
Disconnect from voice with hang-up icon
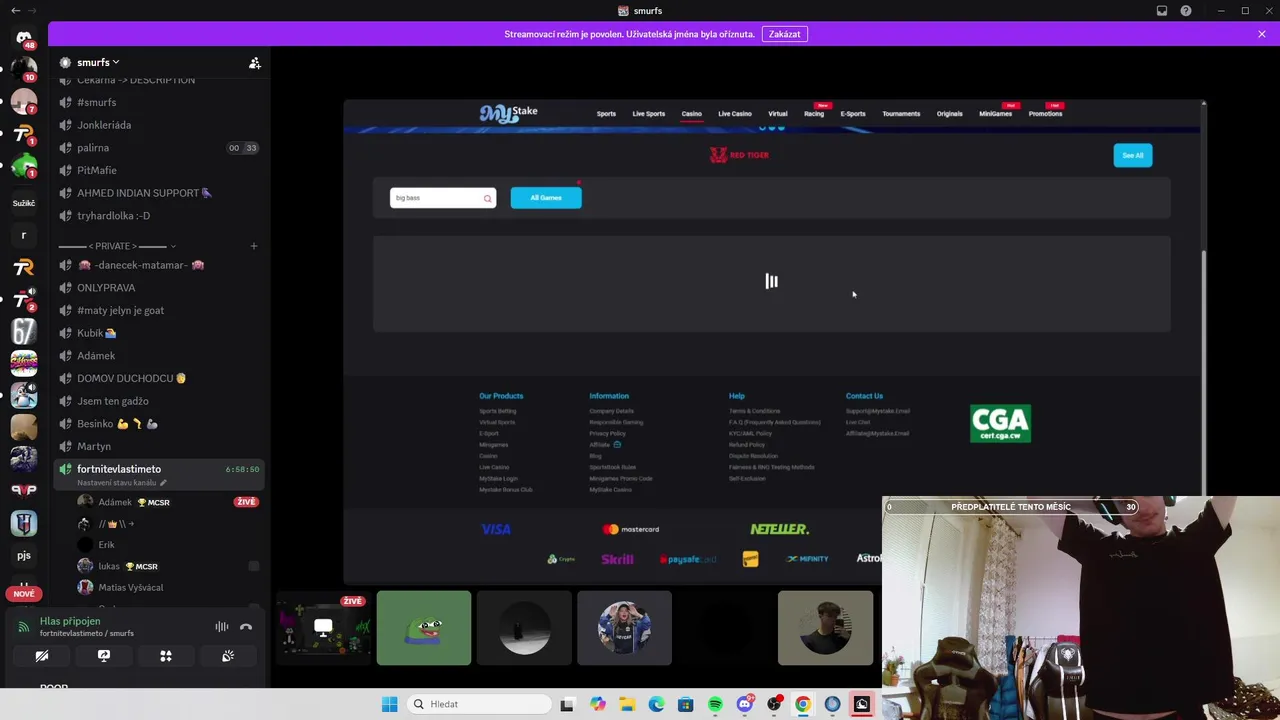[x=246, y=627]
